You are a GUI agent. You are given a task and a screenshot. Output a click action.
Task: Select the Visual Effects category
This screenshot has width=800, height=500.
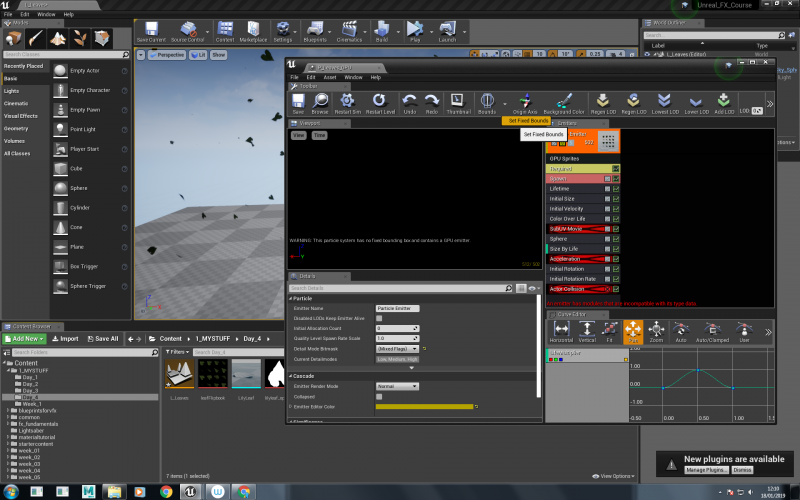[x=20, y=116]
